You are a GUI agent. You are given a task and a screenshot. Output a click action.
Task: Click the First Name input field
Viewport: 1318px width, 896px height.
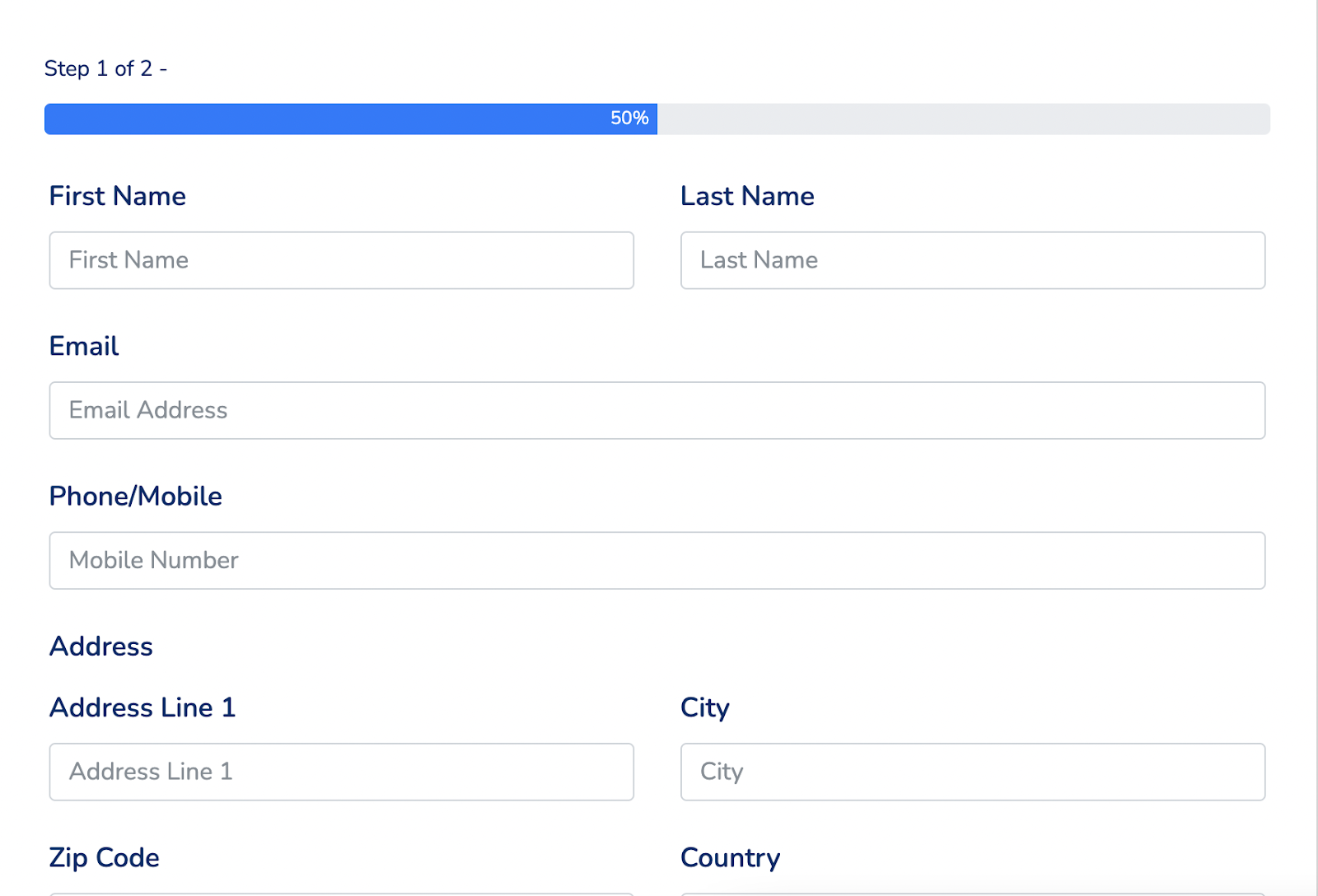click(x=341, y=260)
